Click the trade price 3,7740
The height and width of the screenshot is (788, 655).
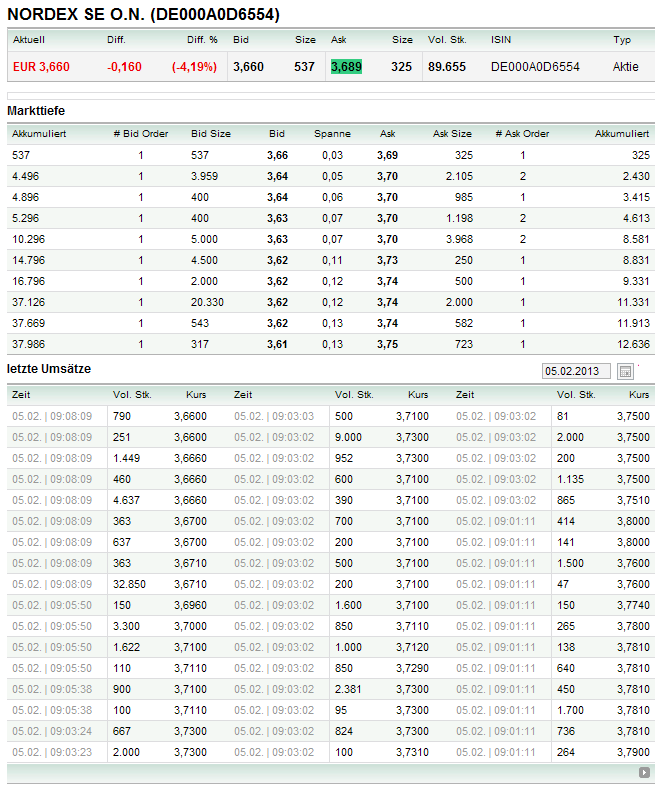tap(633, 606)
